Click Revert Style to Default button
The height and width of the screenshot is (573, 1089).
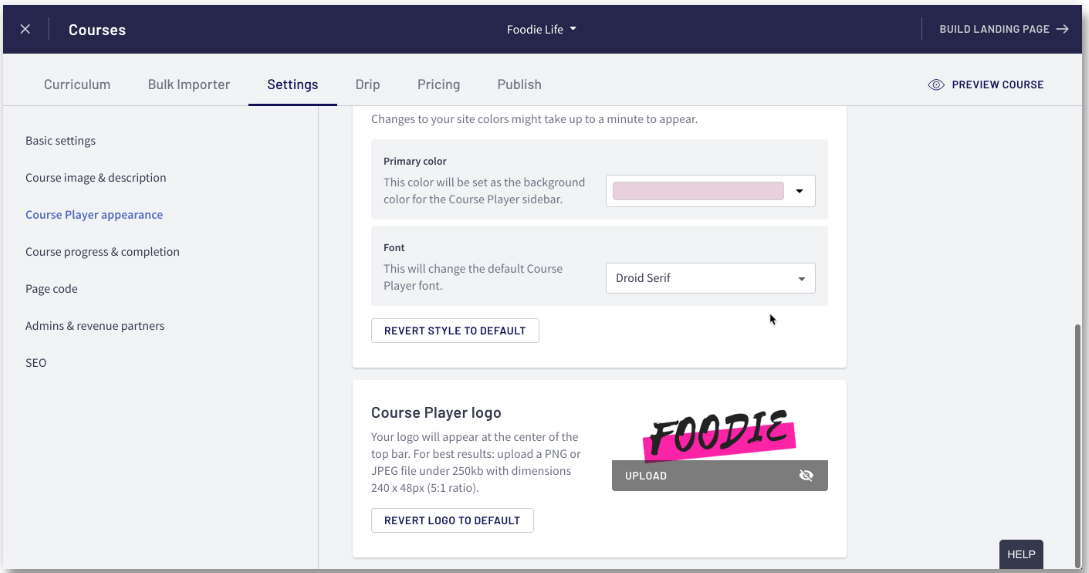click(454, 331)
